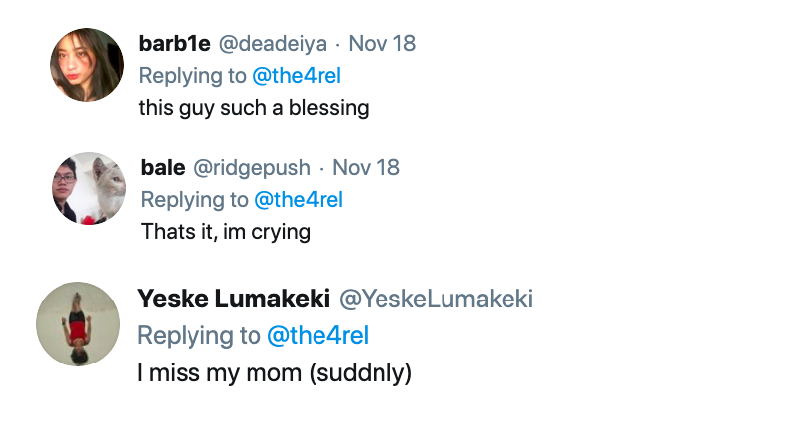Open bale's profile avatar
The height and width of the screenshot is (425, 800).
[x=89, y=189]
